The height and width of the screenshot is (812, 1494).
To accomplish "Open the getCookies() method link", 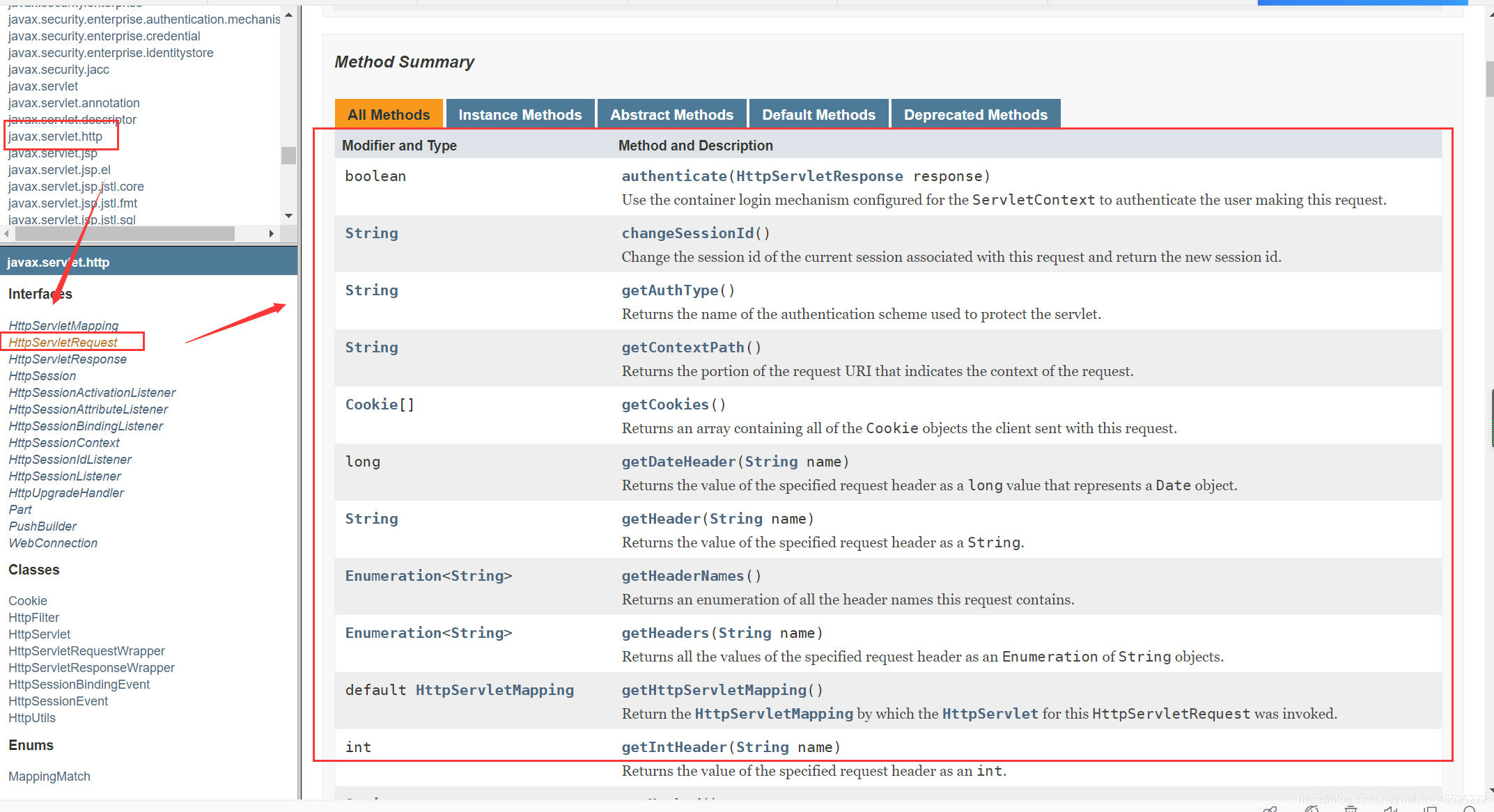I will point(664,405).
